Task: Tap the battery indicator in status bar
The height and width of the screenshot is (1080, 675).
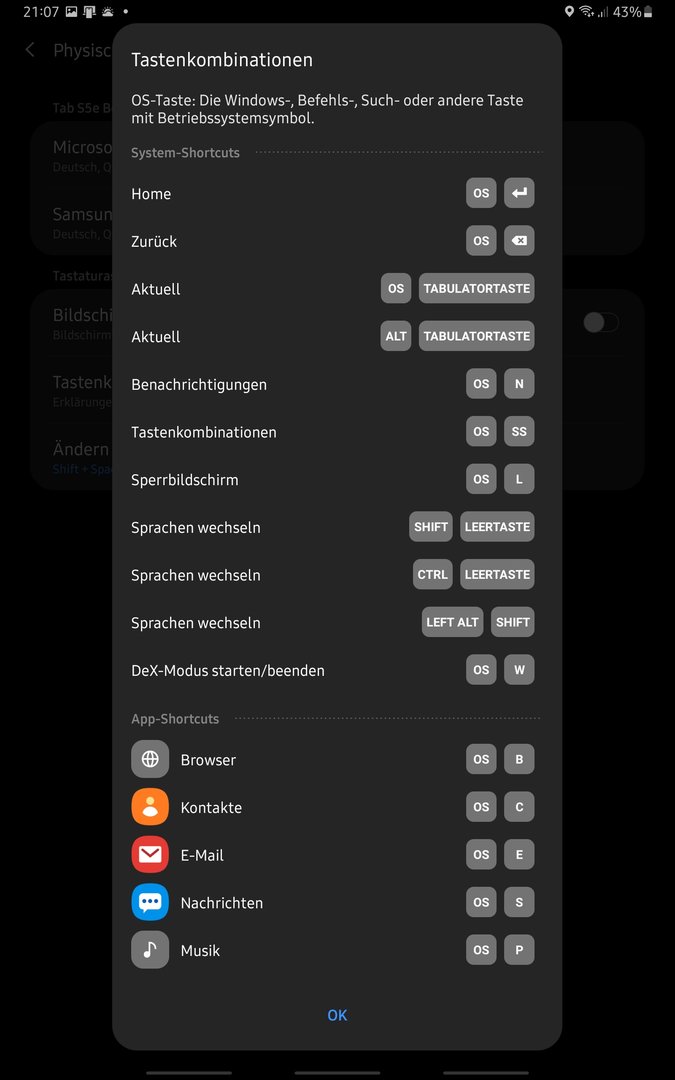Action: (x=647, y=12)
